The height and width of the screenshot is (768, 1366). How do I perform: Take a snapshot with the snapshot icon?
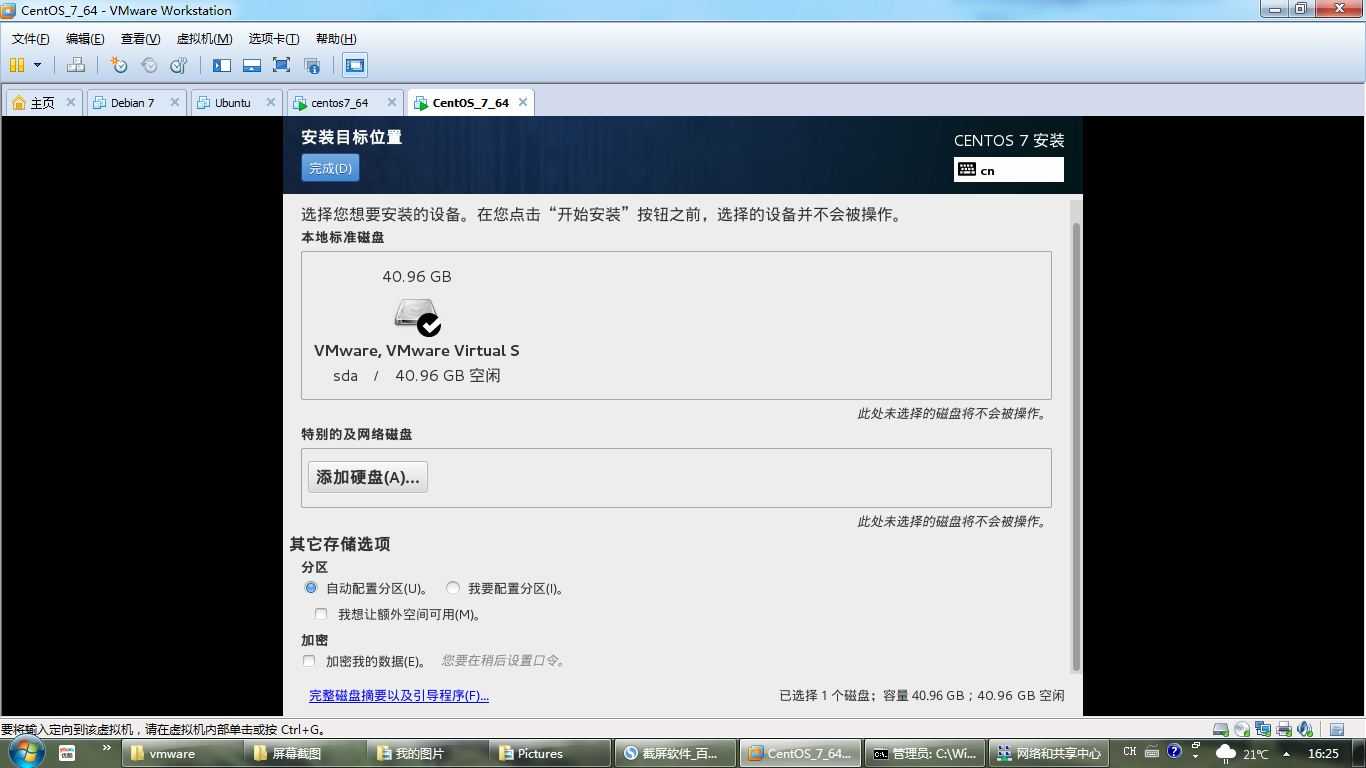tap(119, 65)
